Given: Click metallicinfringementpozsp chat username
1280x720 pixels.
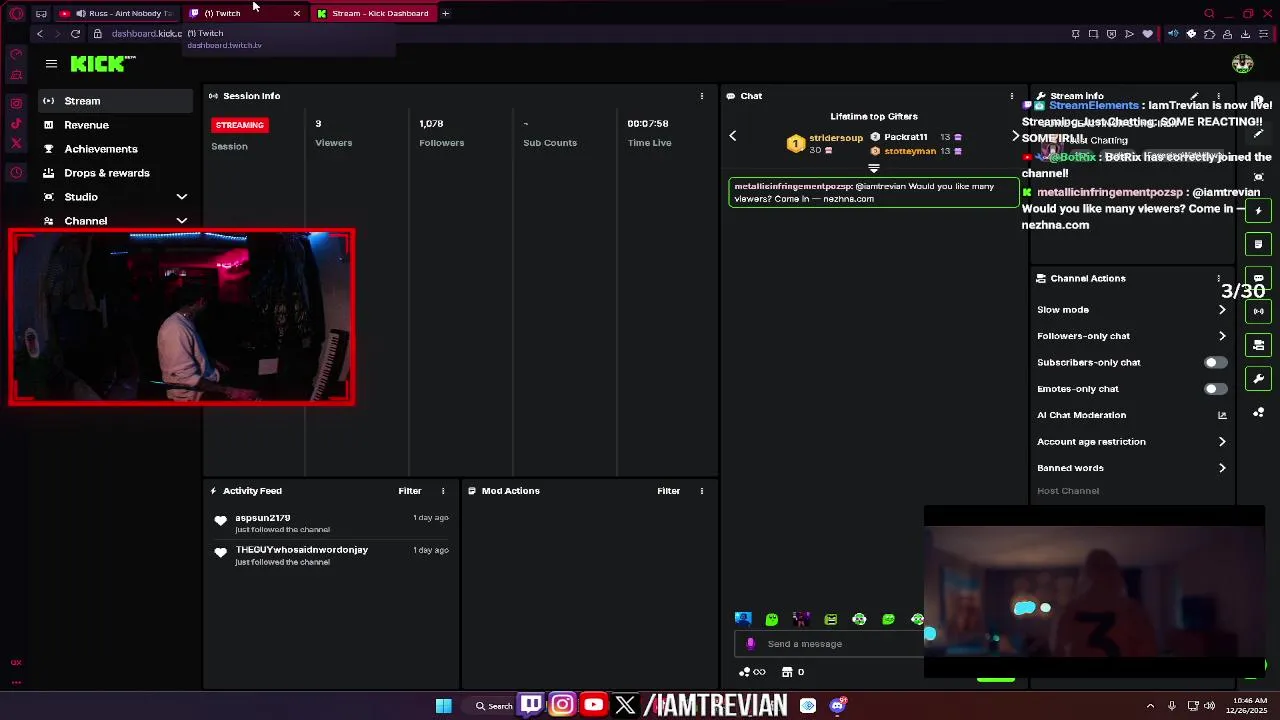Looking at the screenshot, I should coord(793,186).
